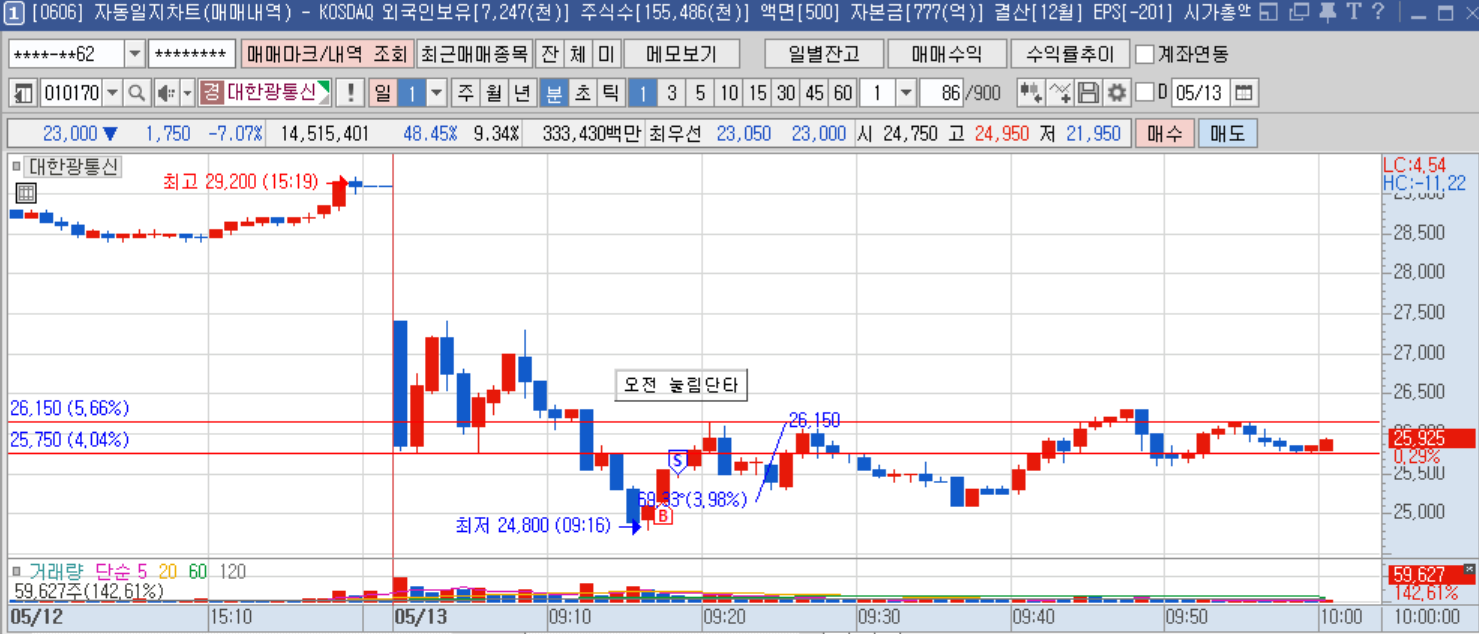Toggle the D date checkbox

point(1145,94)
